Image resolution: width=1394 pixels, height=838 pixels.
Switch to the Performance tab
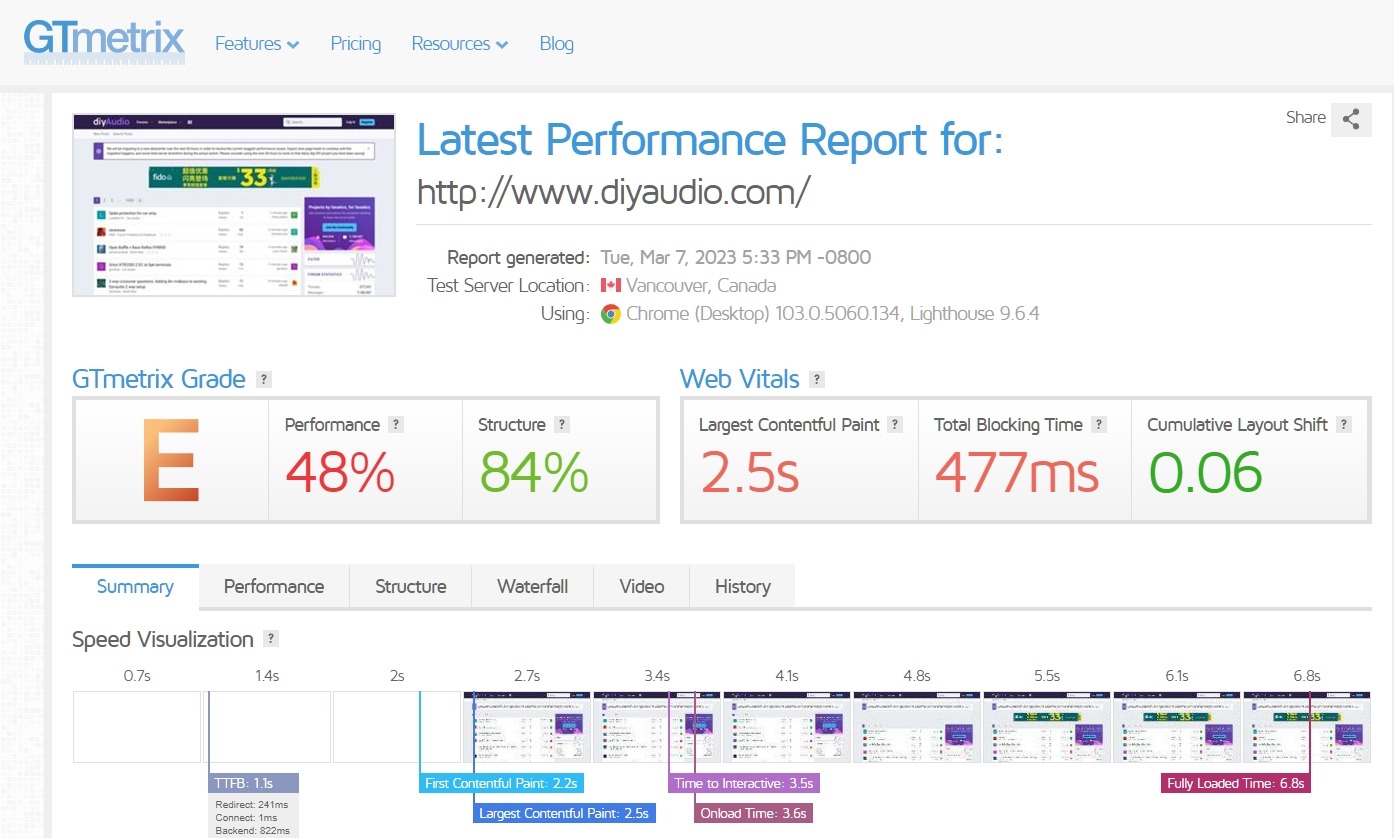click(x=274, y=587)
